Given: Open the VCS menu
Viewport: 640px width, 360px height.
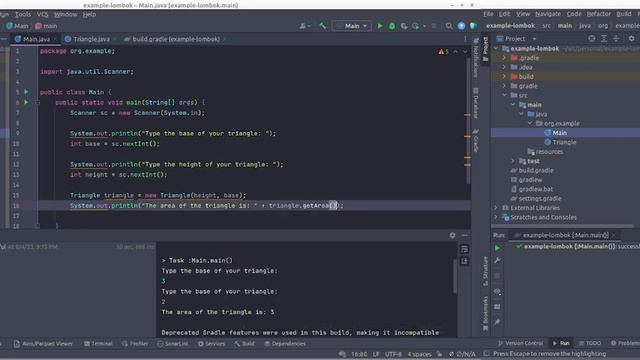Looking at the screenshot, I should pos(42,14).
